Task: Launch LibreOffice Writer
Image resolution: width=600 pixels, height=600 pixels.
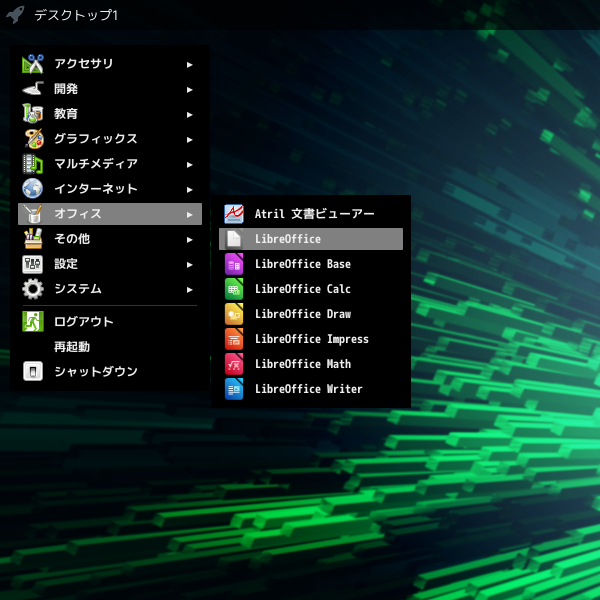Action: tap(311, 389)
